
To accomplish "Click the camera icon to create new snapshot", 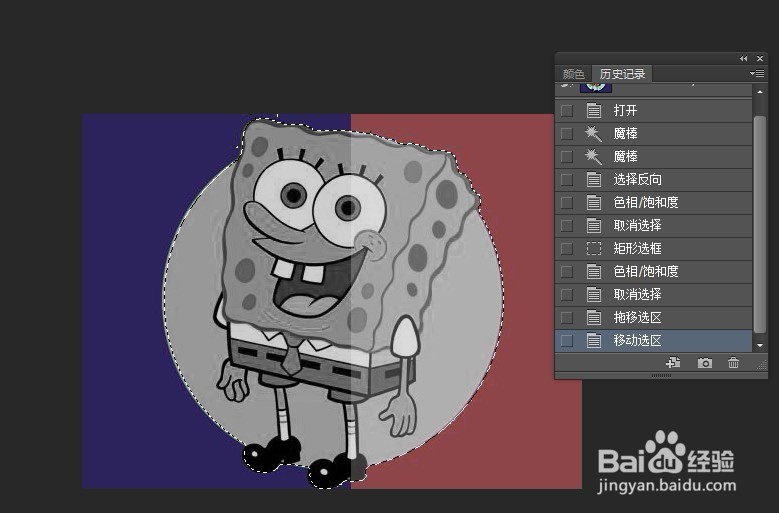I will pos(704,363).
